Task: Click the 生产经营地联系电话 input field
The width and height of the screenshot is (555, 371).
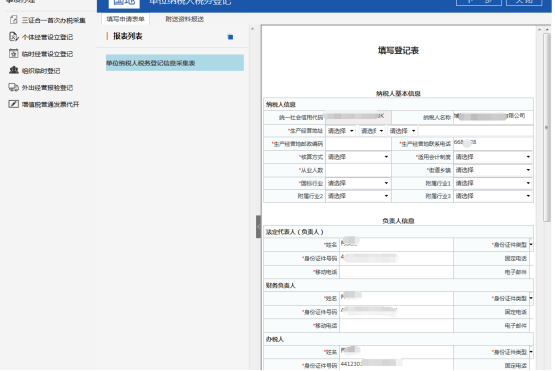Action: click(x=493, y=144)
